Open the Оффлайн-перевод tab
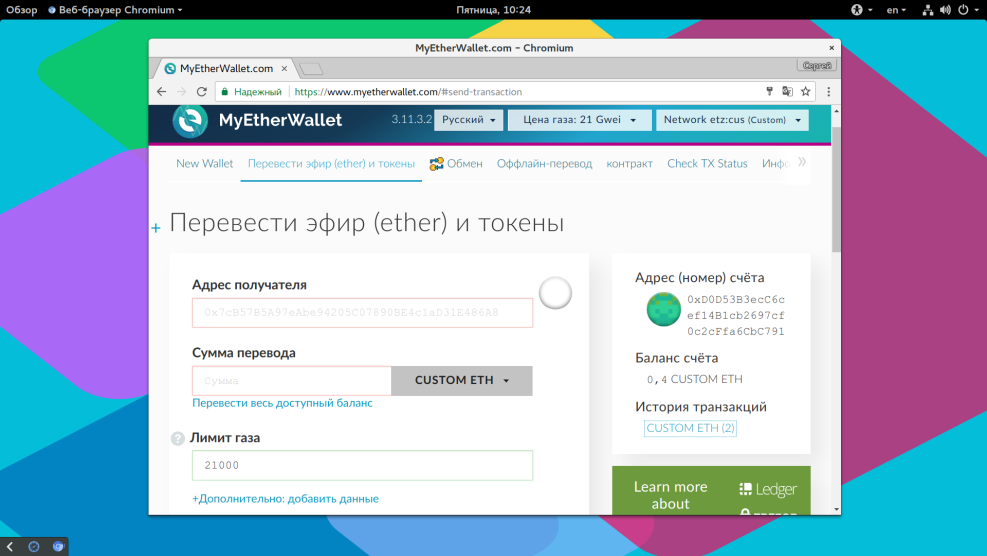This screenshot has height=556, width=987. (544, 164)
